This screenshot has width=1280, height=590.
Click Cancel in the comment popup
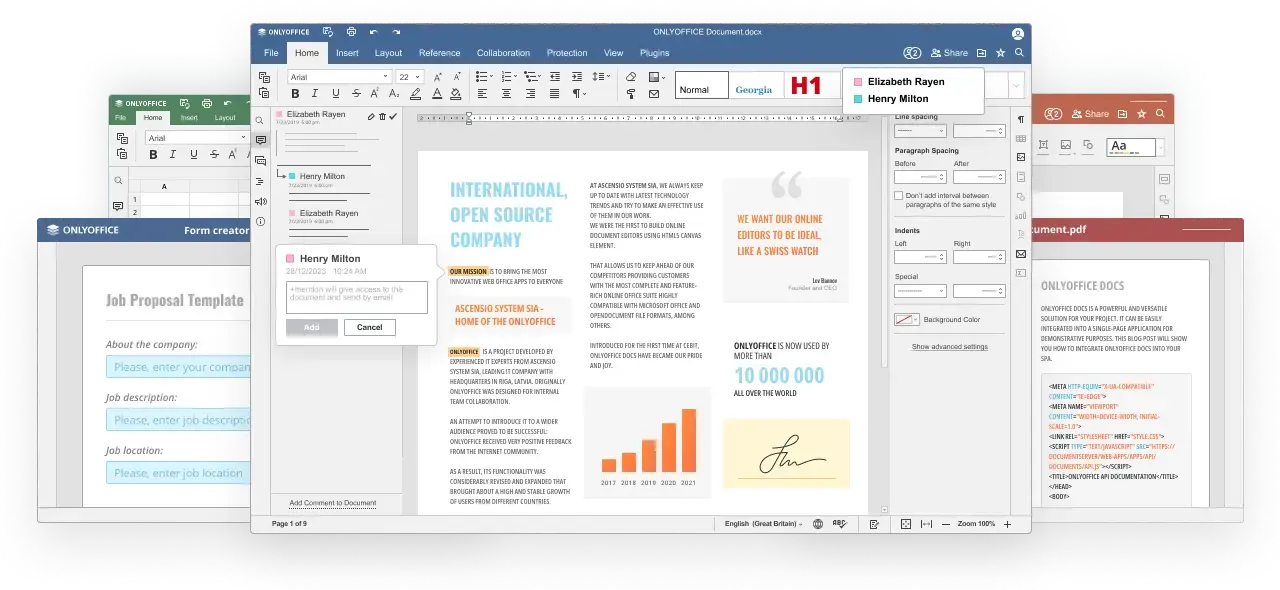click(369, 327)
